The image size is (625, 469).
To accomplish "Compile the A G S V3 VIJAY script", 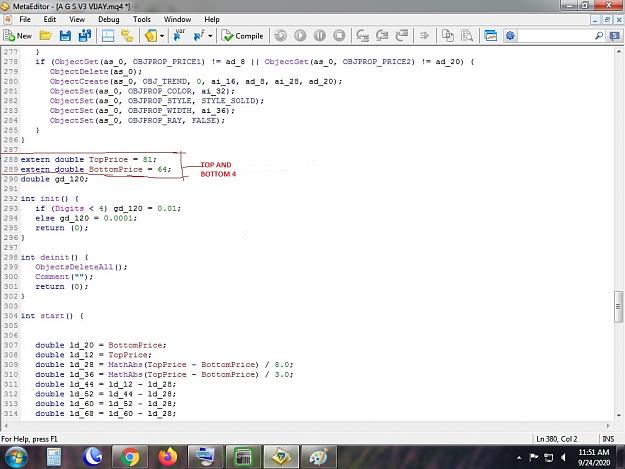I will coord(242,36).
